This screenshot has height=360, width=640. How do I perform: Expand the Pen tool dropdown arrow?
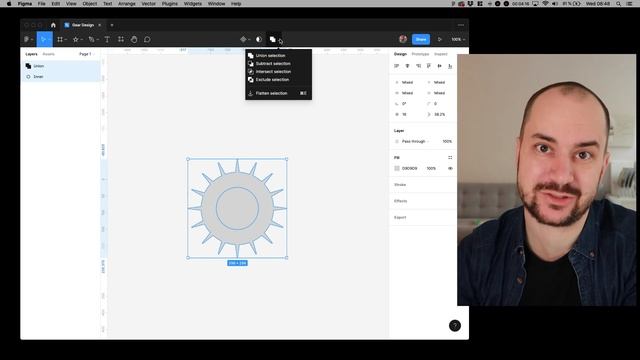point(98,40)
